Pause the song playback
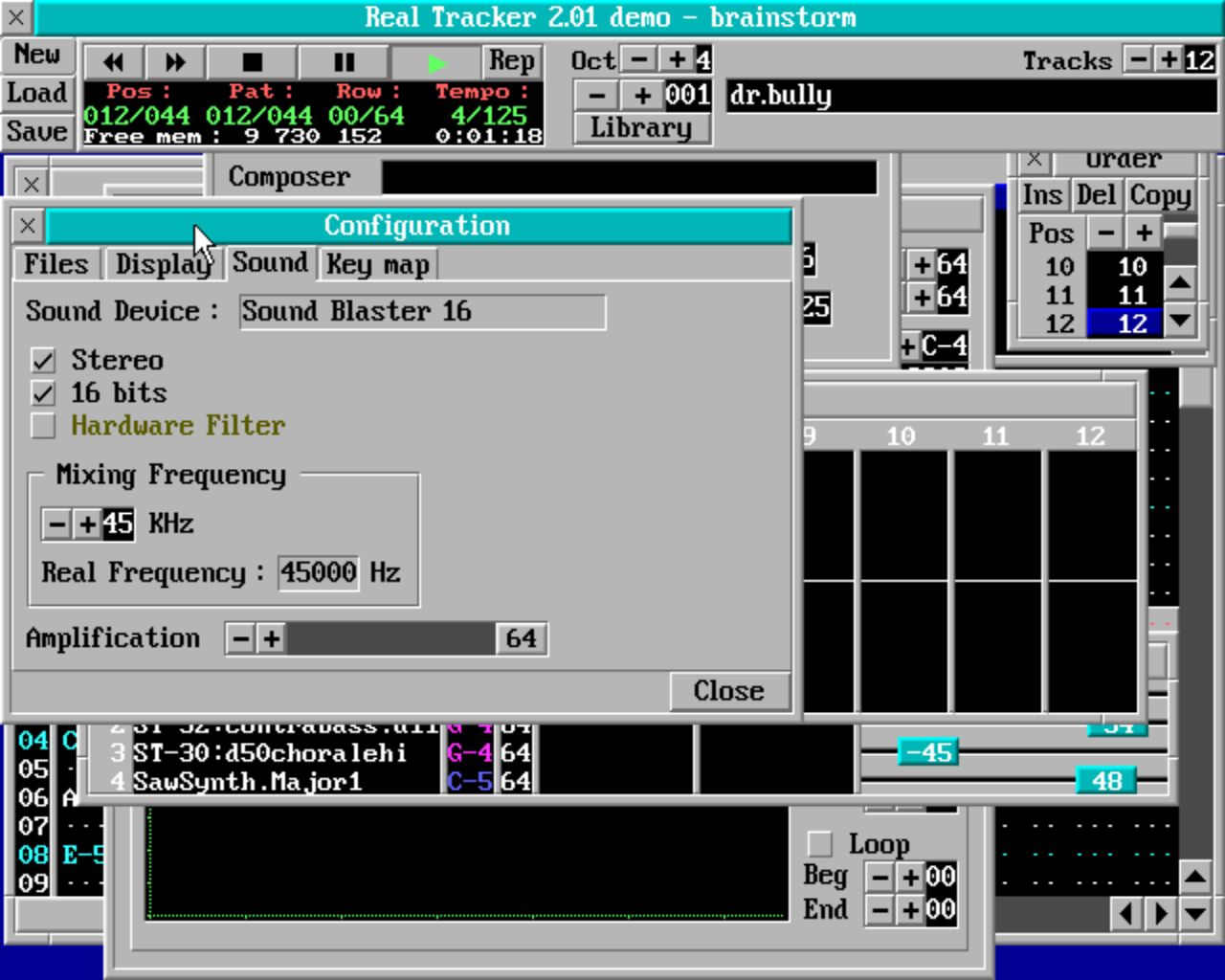 344,62
